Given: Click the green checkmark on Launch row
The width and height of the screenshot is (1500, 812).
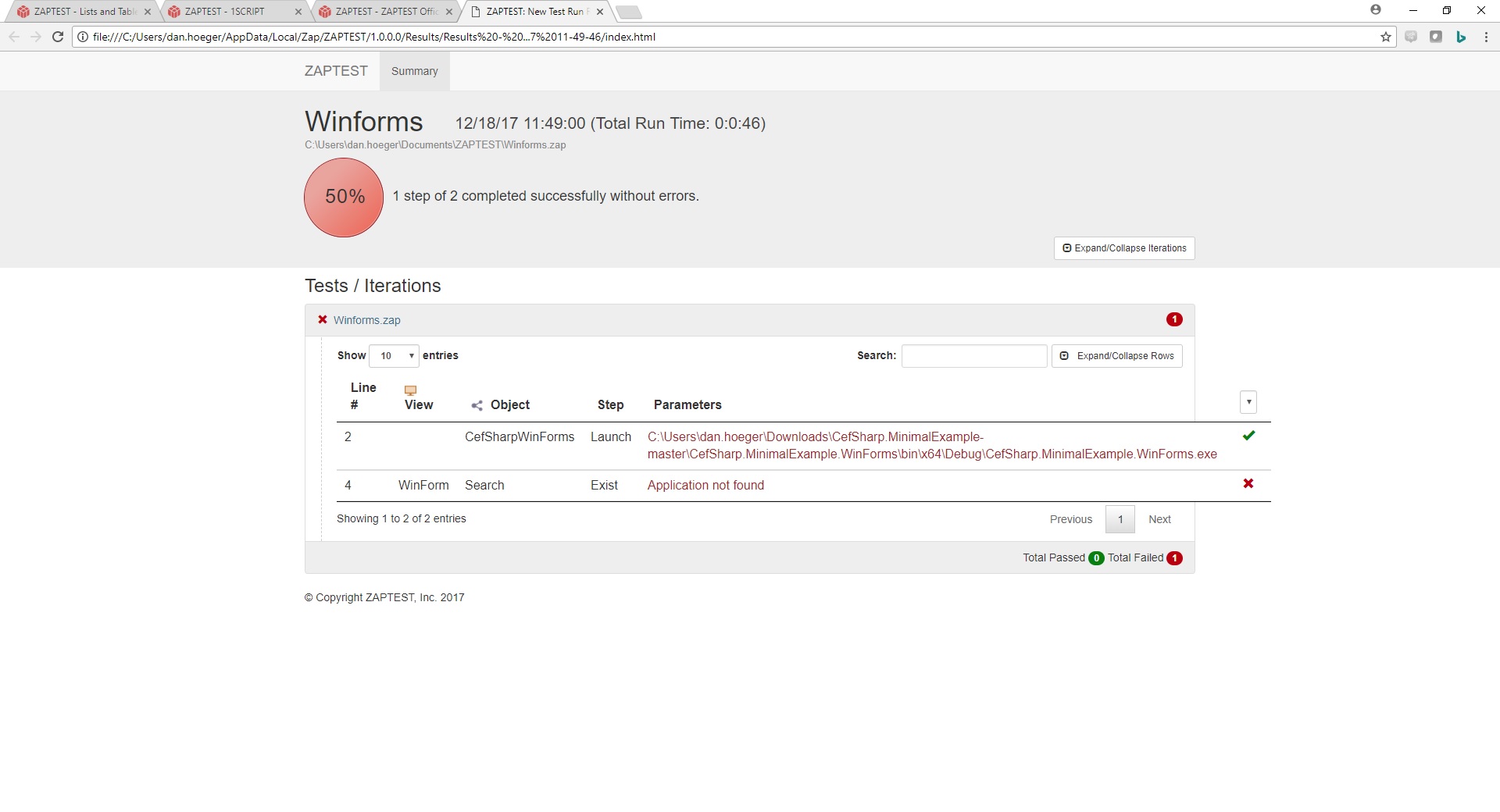Looking at the screenshot, I should [x=1248, y=436].
